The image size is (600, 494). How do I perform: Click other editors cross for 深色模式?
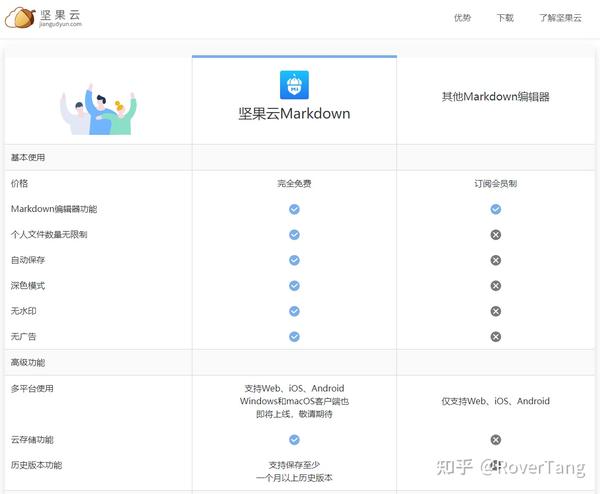496,286
